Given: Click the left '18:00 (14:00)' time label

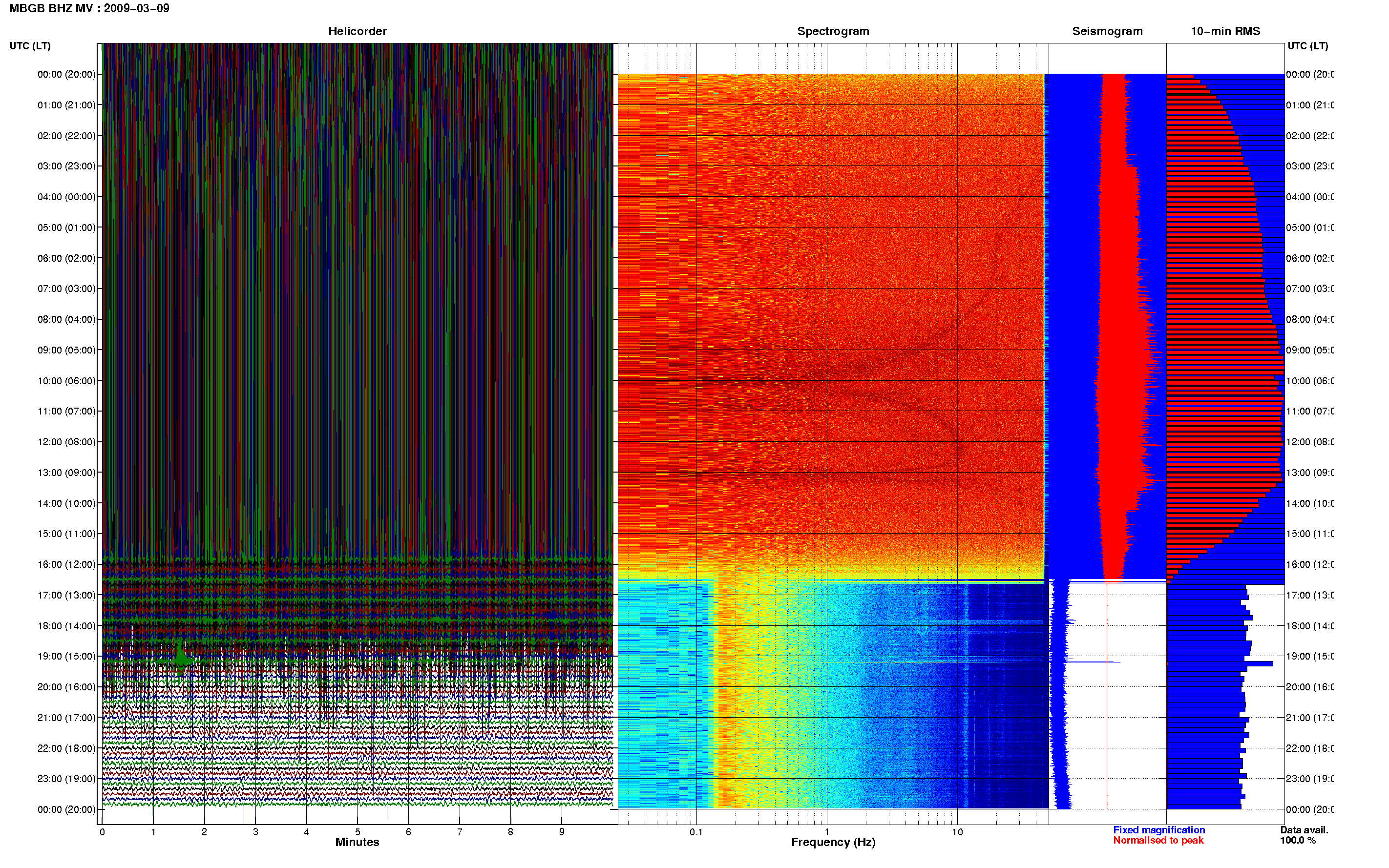Looking at the screenshot, I should (x=66, y=626).
